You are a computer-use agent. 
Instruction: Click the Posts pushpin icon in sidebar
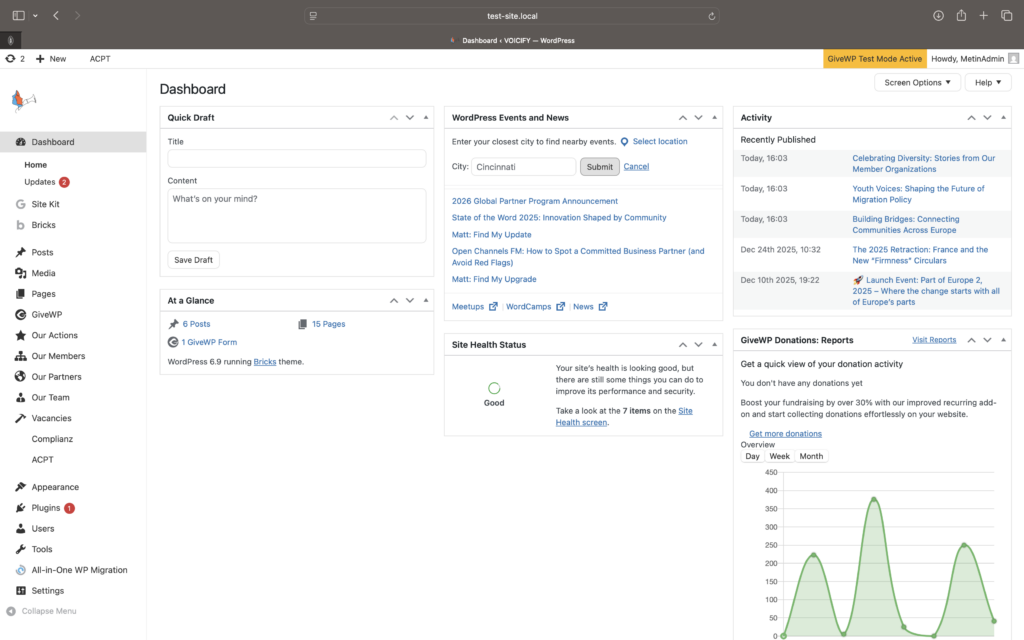21,253
